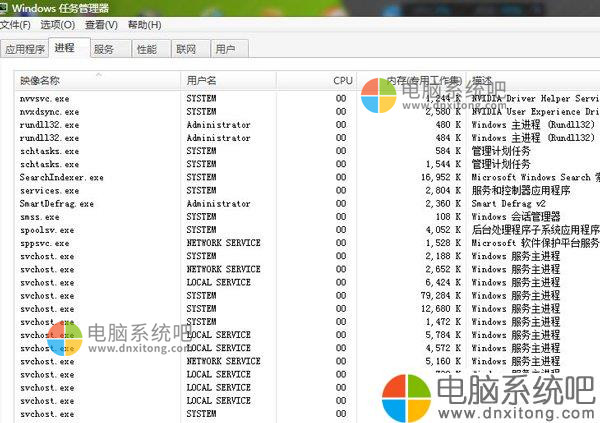Select the services.exe process
Viewport: 600px width, 423px height.
pyautogui.click(x=49, y=191)
